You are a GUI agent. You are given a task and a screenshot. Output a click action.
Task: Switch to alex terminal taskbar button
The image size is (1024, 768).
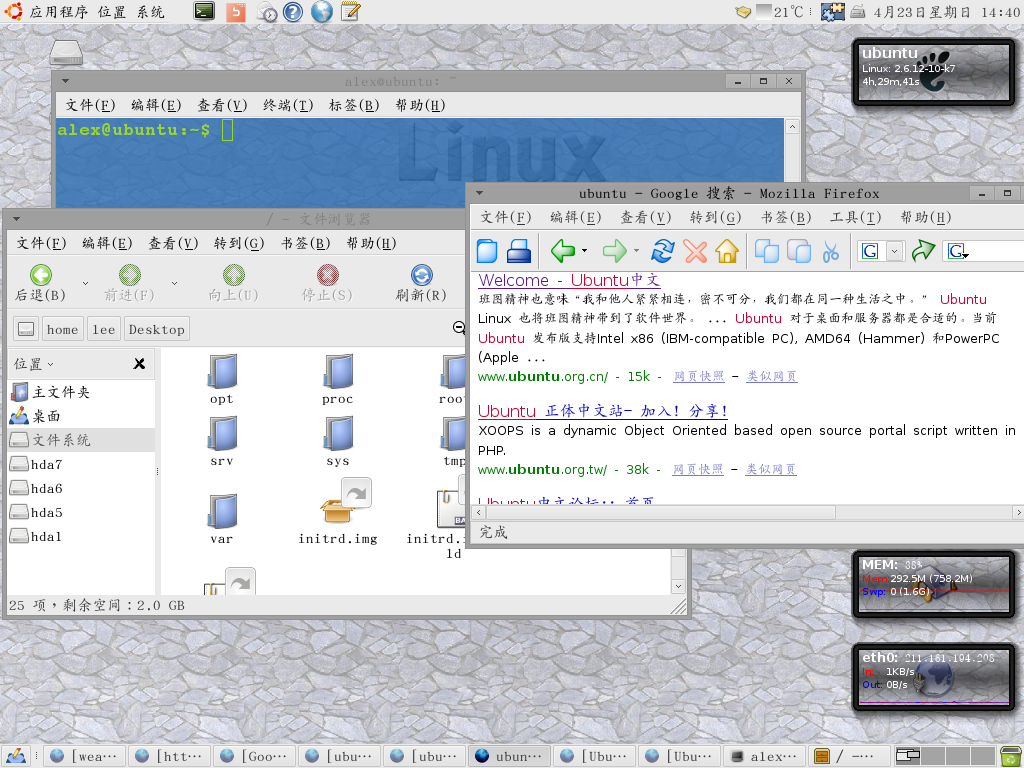click(x=765, y=756)
